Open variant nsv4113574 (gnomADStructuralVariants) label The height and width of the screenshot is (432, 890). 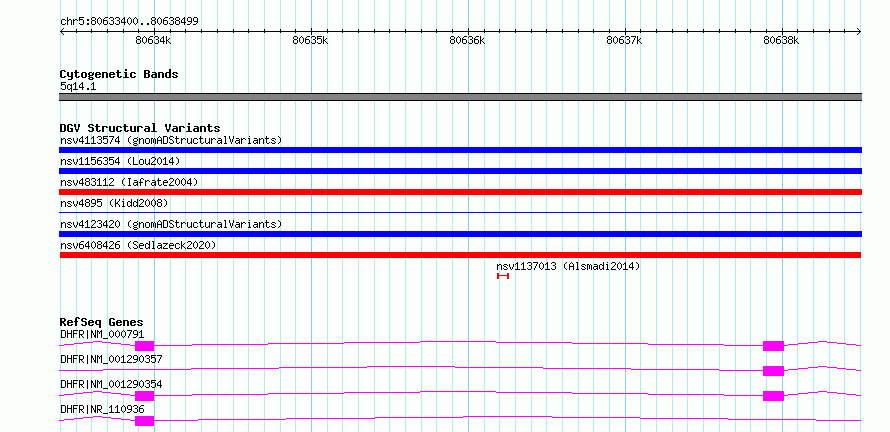(171, 140)
